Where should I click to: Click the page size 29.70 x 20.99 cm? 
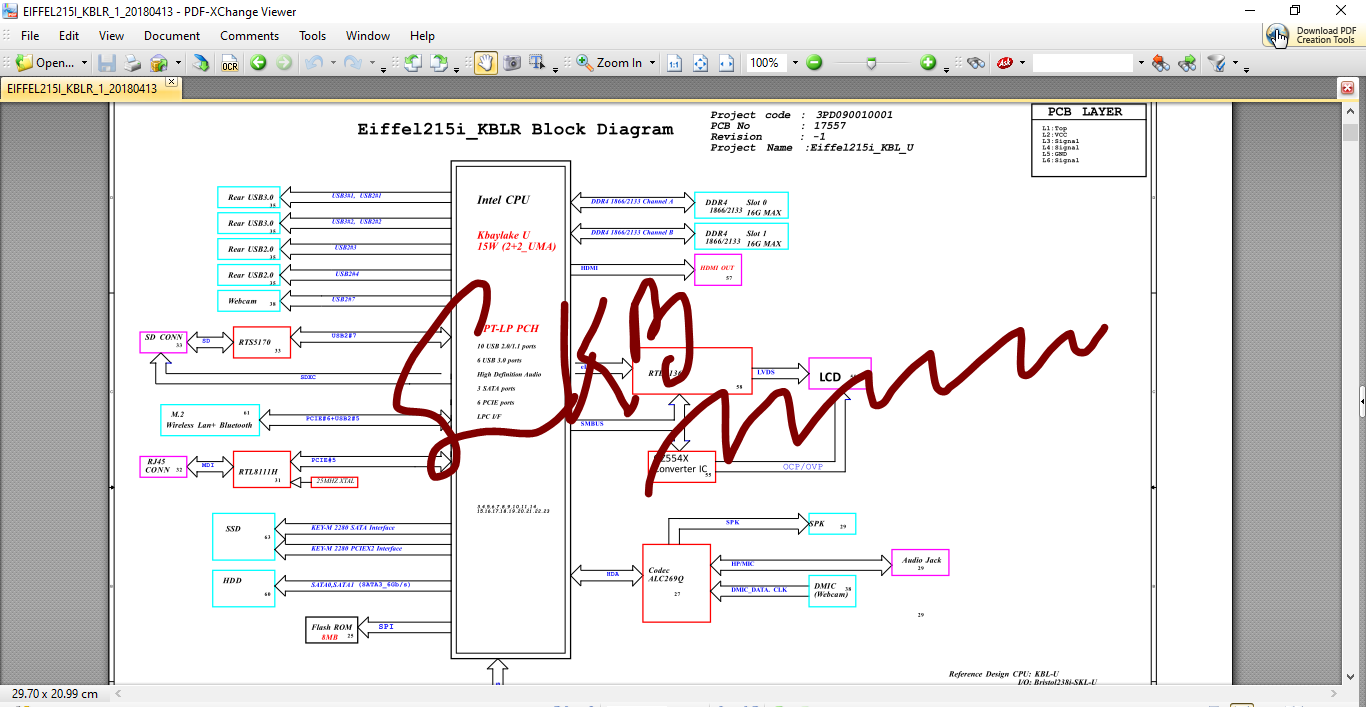click(55, 693)
